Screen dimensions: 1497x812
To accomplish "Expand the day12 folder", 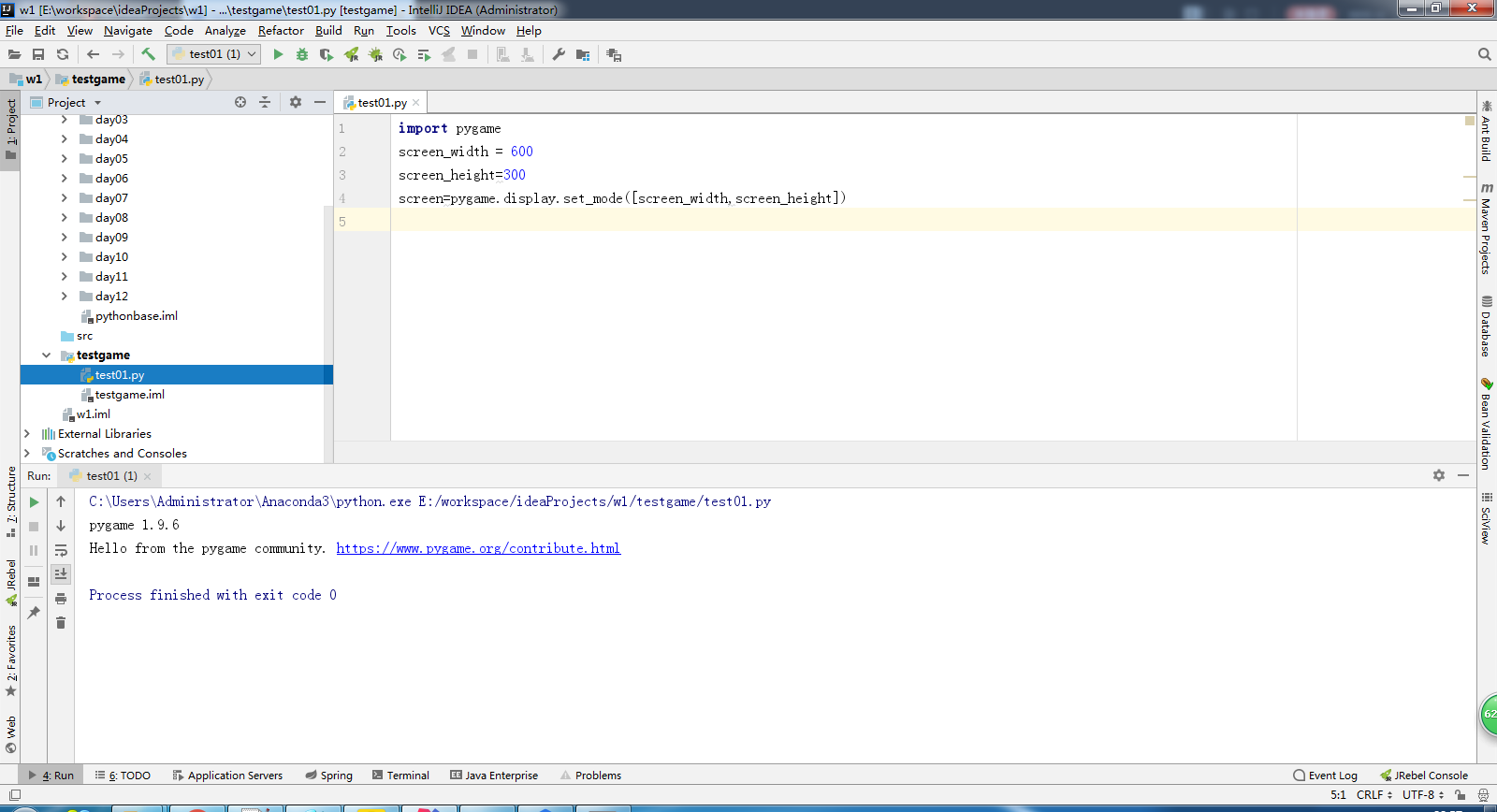I will coord(64,297).
